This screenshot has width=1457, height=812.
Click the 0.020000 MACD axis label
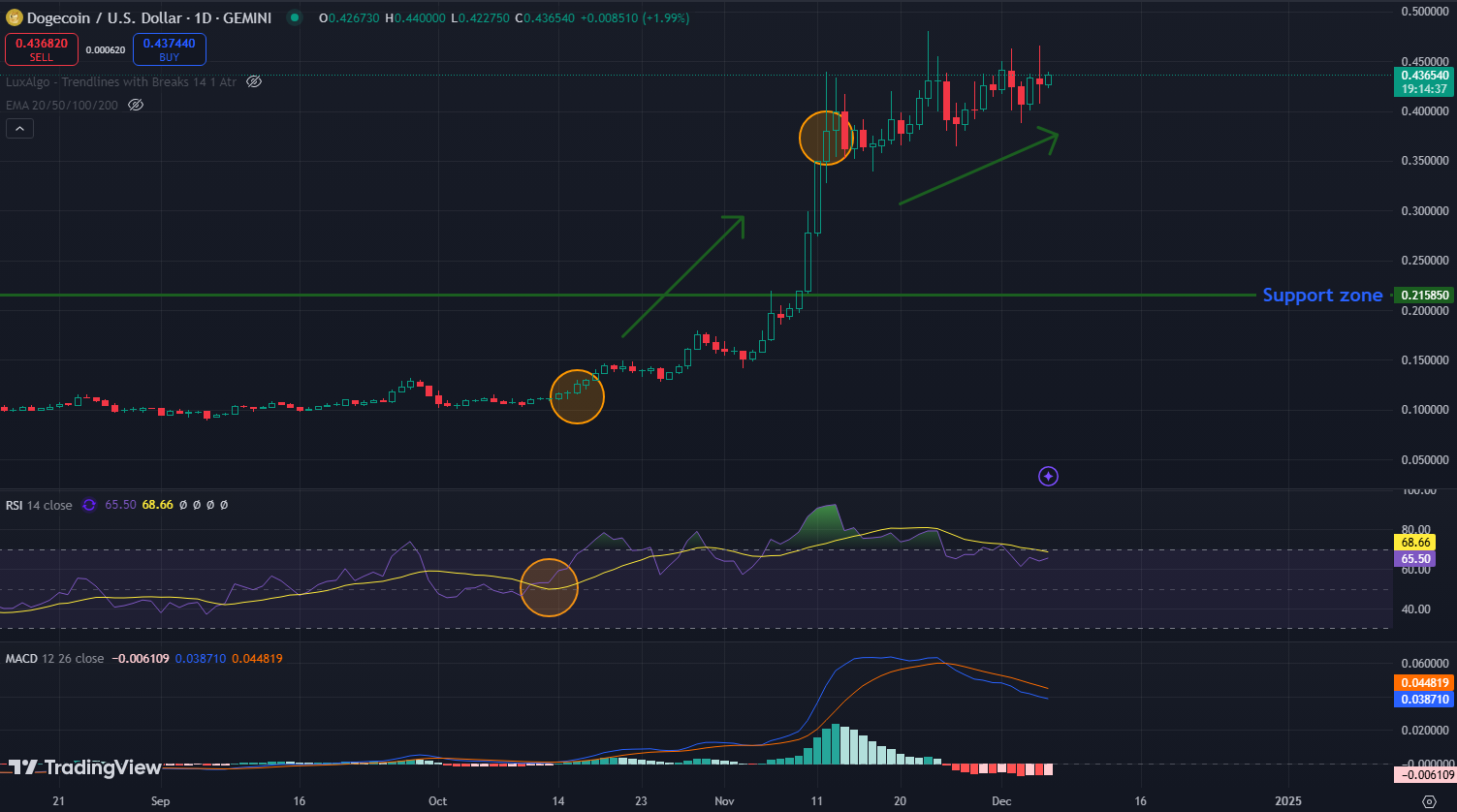(x=1425, y=731)
